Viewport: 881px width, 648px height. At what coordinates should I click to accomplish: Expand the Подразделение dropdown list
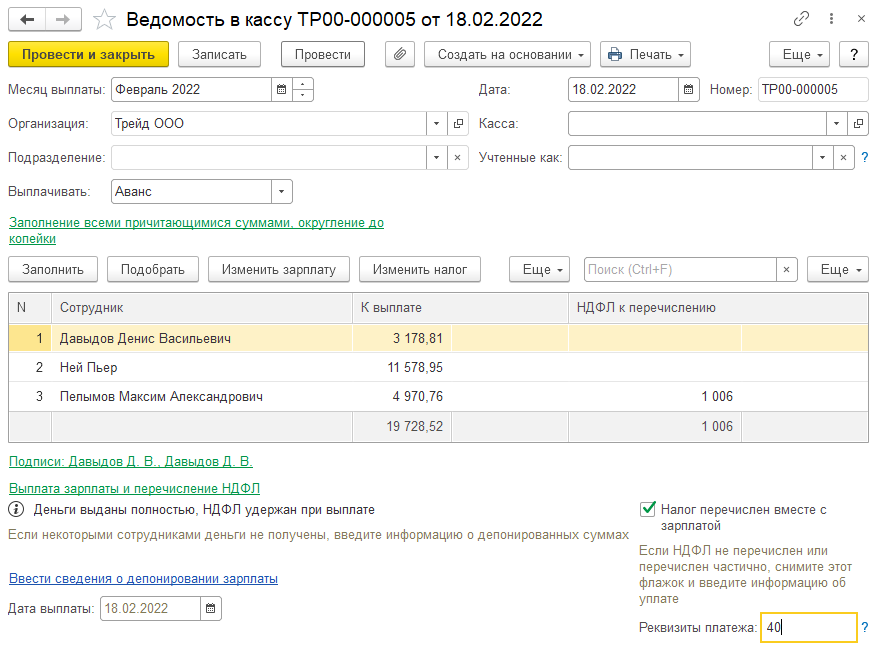pyautogui.click(x=437, y=158)
